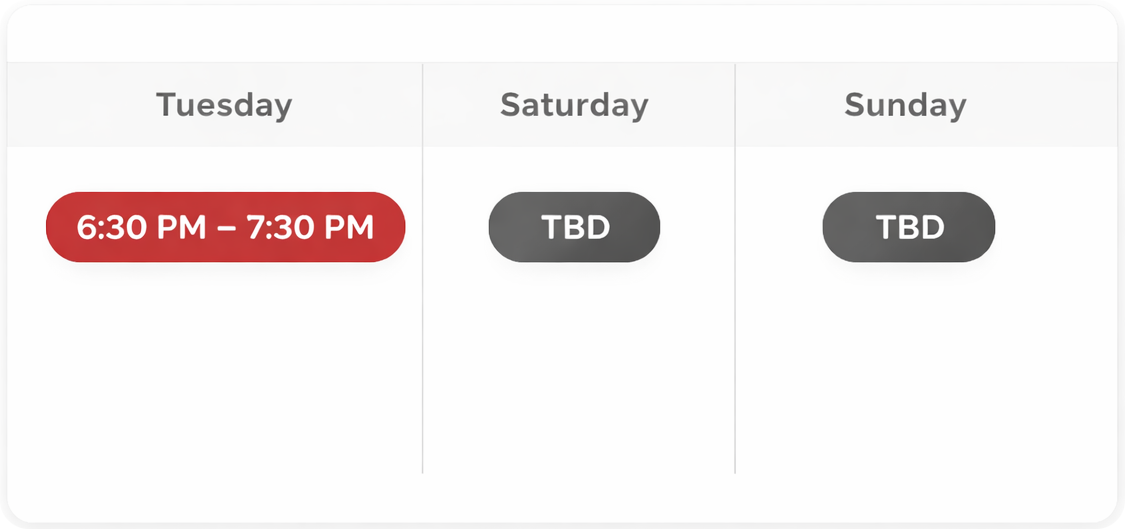Select the TBD pill under Sunday

(x=908, y=227)
